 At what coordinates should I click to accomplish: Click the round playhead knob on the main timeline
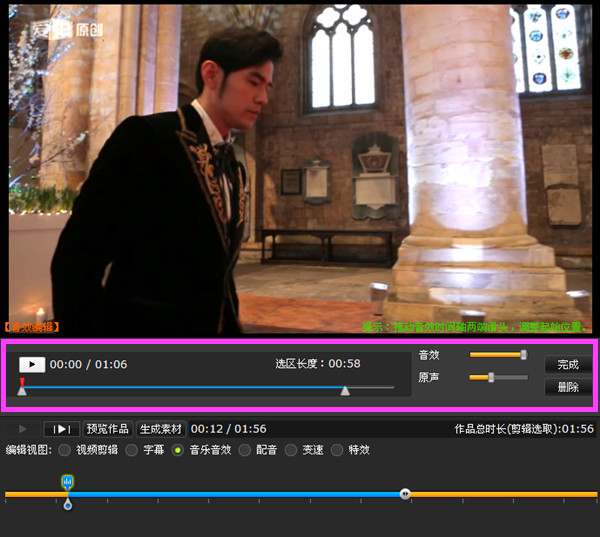coord(405,494)
